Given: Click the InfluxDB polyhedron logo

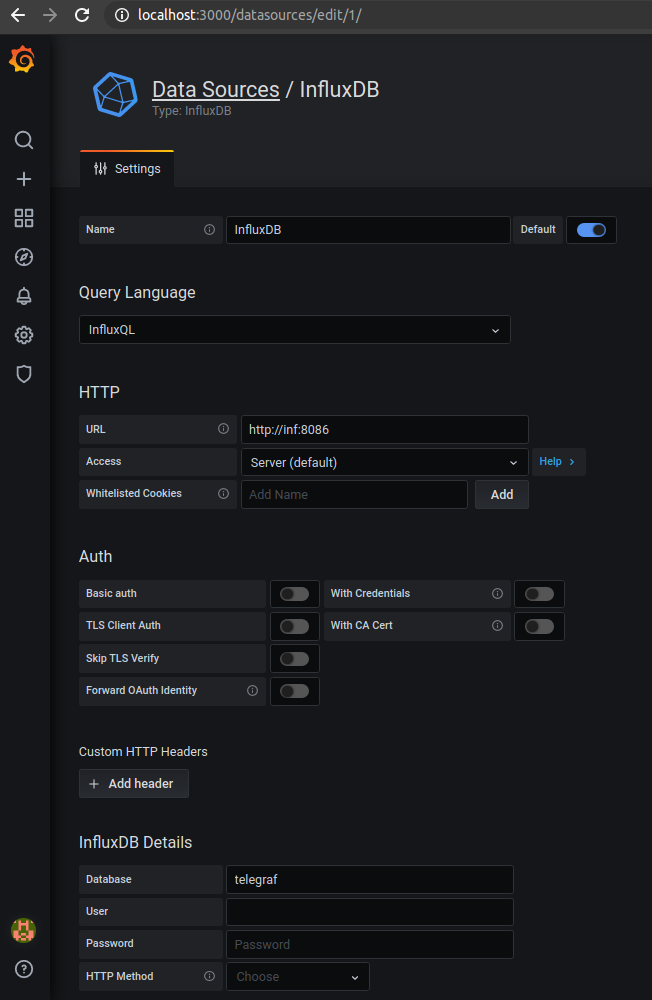Looking at the screenshot, I should (115, 94).
